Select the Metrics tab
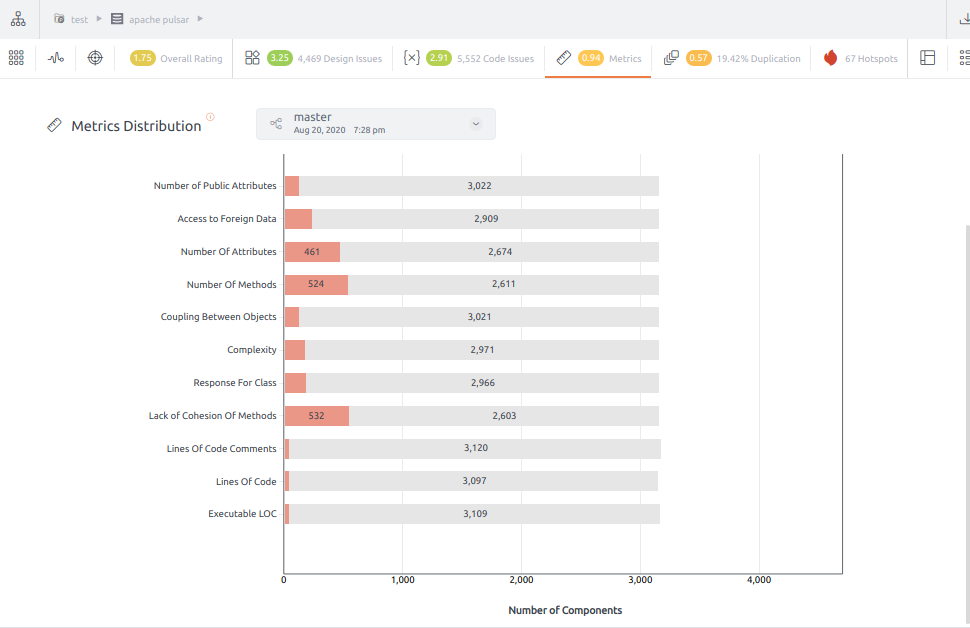The height and width of the screenshot is (628, 970). click(x=598, y=58)
